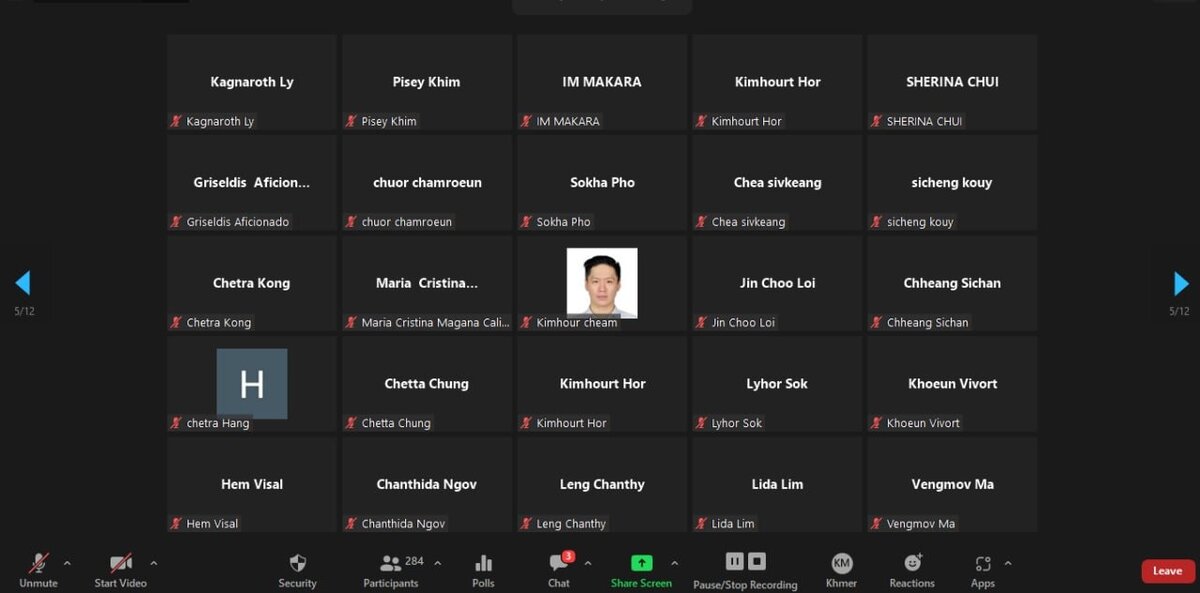
Task: Open the Participants panel
Action: 391,563
